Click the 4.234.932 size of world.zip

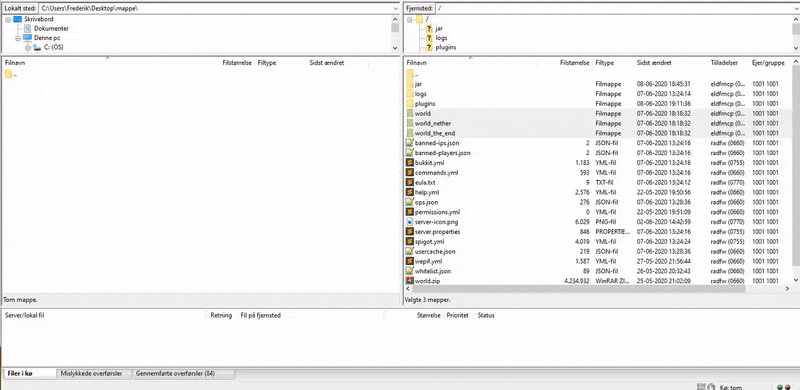click(577, 281)
